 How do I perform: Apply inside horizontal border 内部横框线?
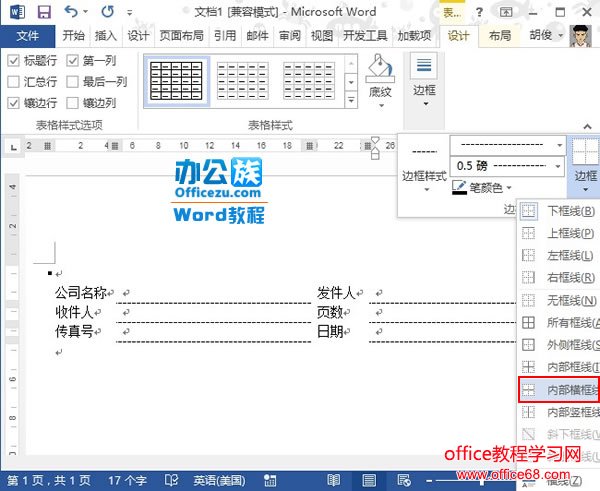click(559, 390)
